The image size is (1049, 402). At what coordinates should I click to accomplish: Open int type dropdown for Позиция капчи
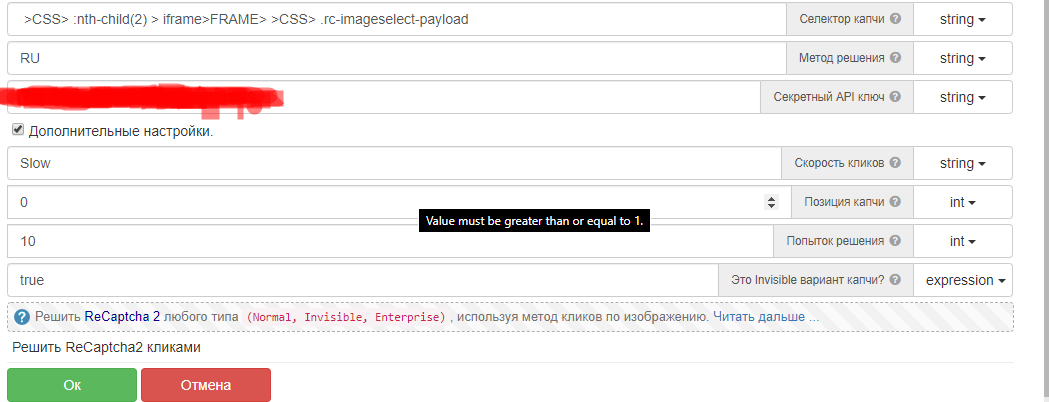point(963,202)
